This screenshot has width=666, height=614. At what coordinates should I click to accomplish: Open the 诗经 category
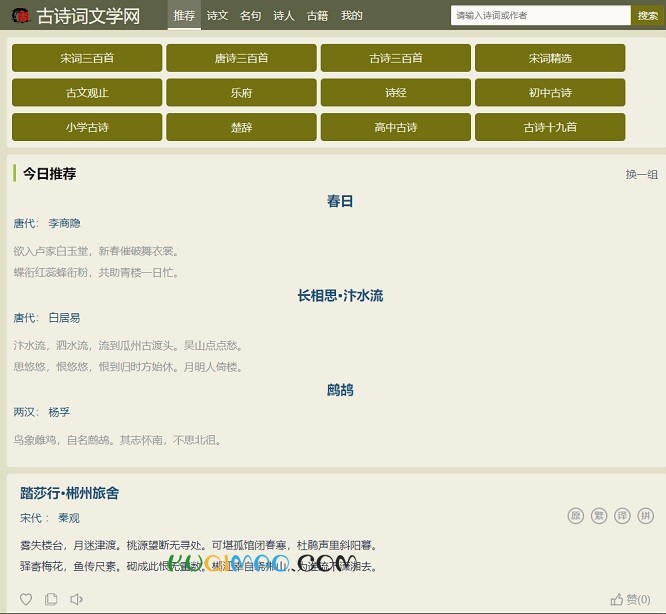(396, 92)
